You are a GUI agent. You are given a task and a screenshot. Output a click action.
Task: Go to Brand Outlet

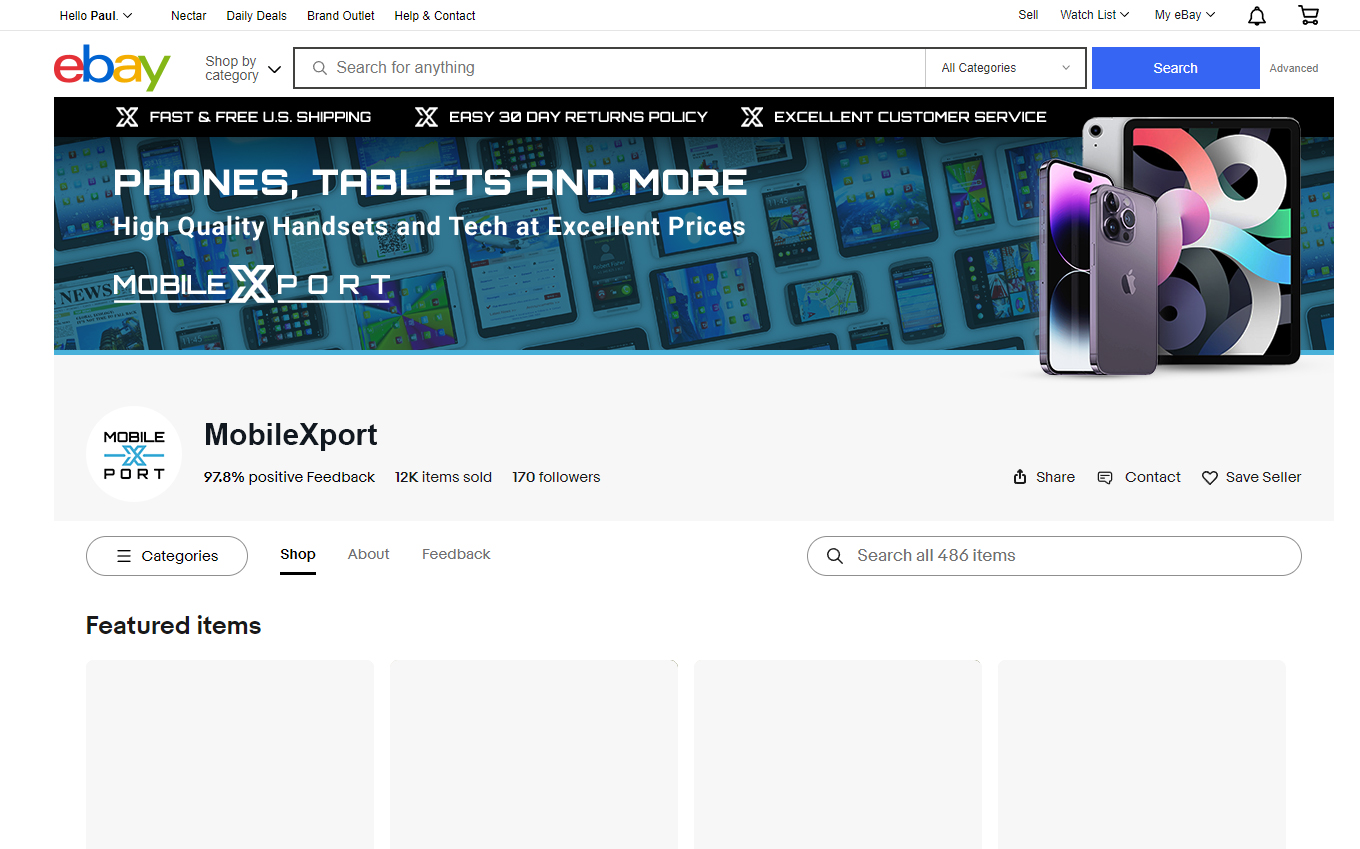[x=341, y=15]
